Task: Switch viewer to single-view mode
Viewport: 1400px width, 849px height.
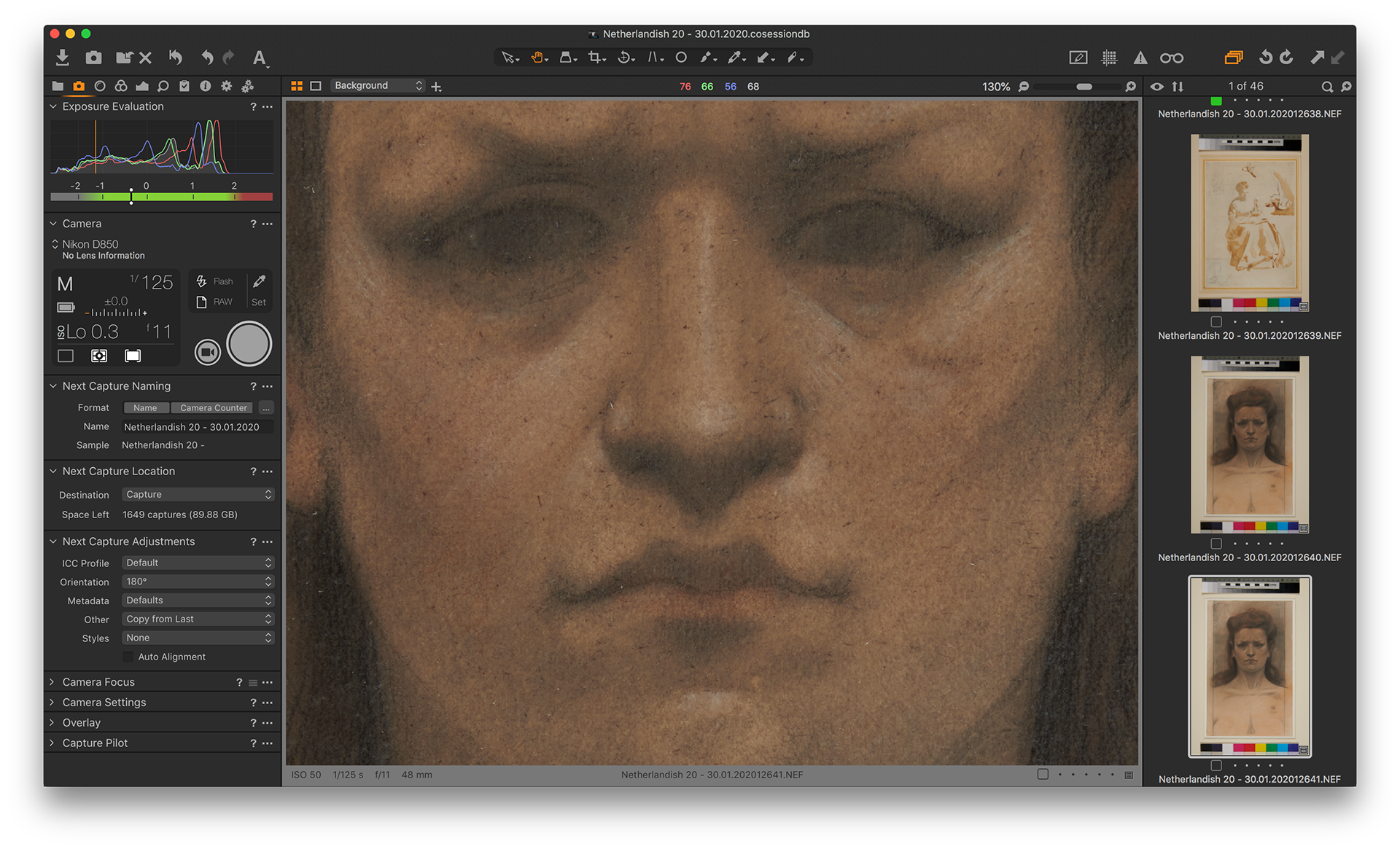Action: point(316,86)
